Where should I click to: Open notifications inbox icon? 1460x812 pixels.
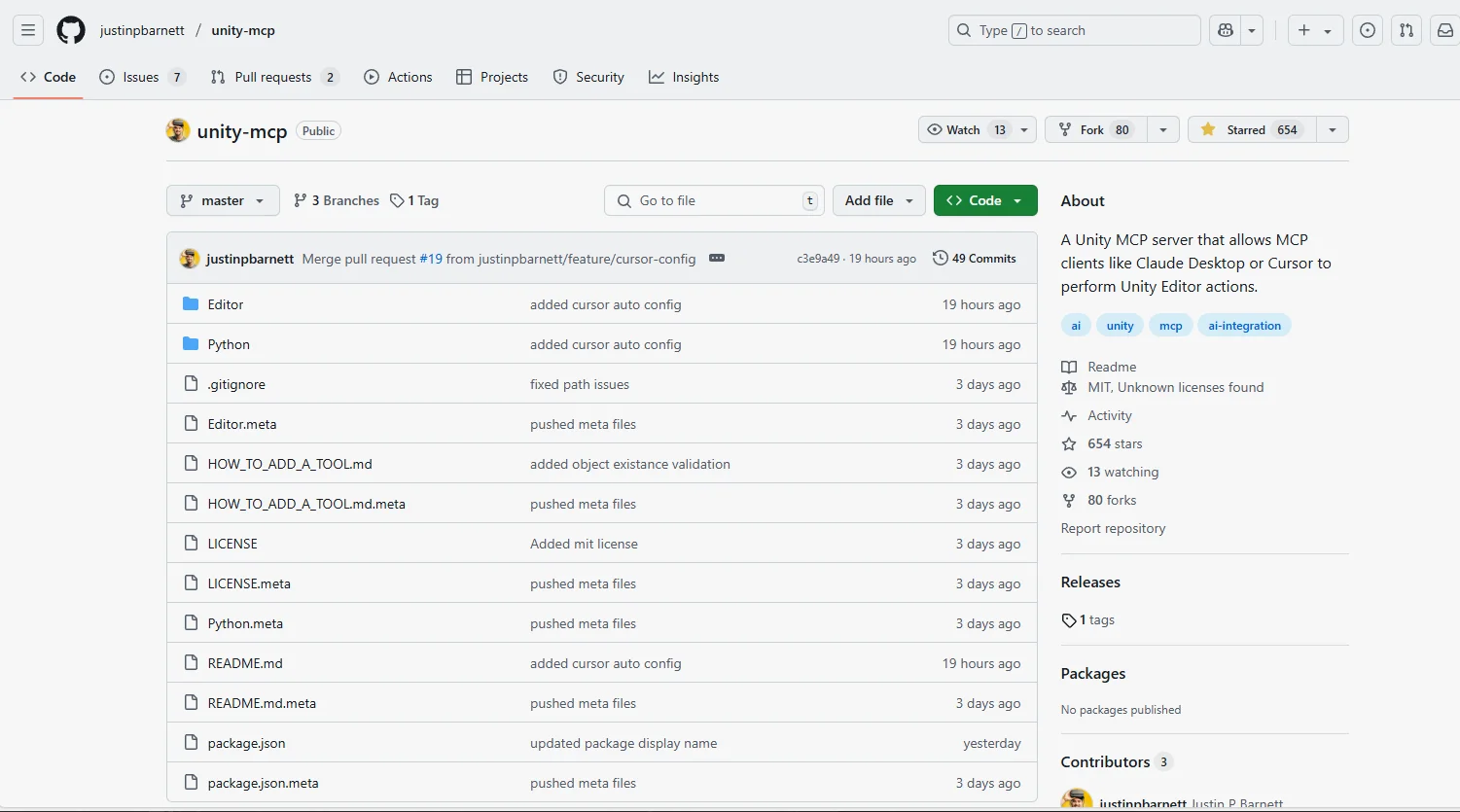[x=1445, y=30]
